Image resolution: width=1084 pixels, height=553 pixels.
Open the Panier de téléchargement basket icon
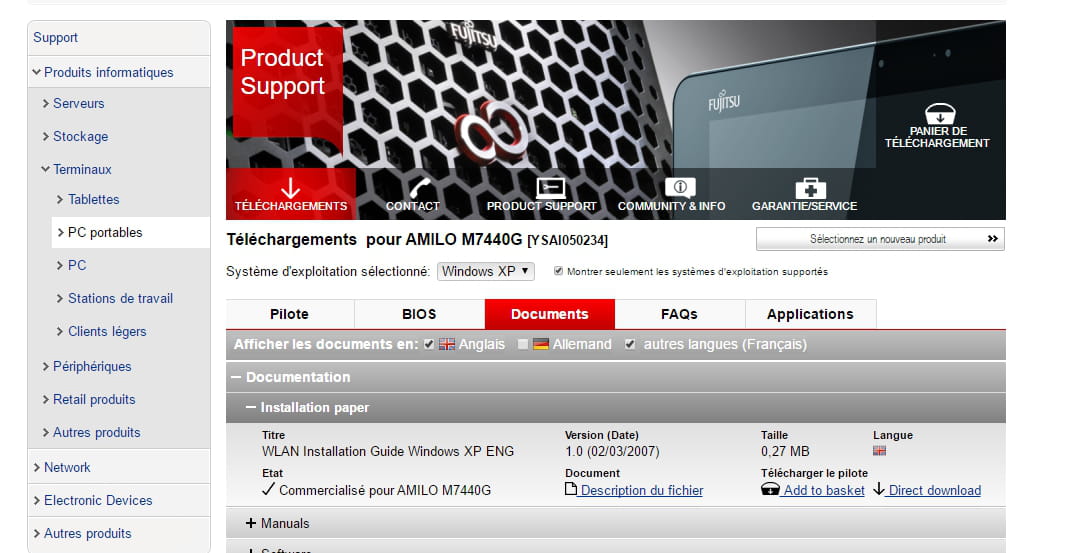(940, 114)
